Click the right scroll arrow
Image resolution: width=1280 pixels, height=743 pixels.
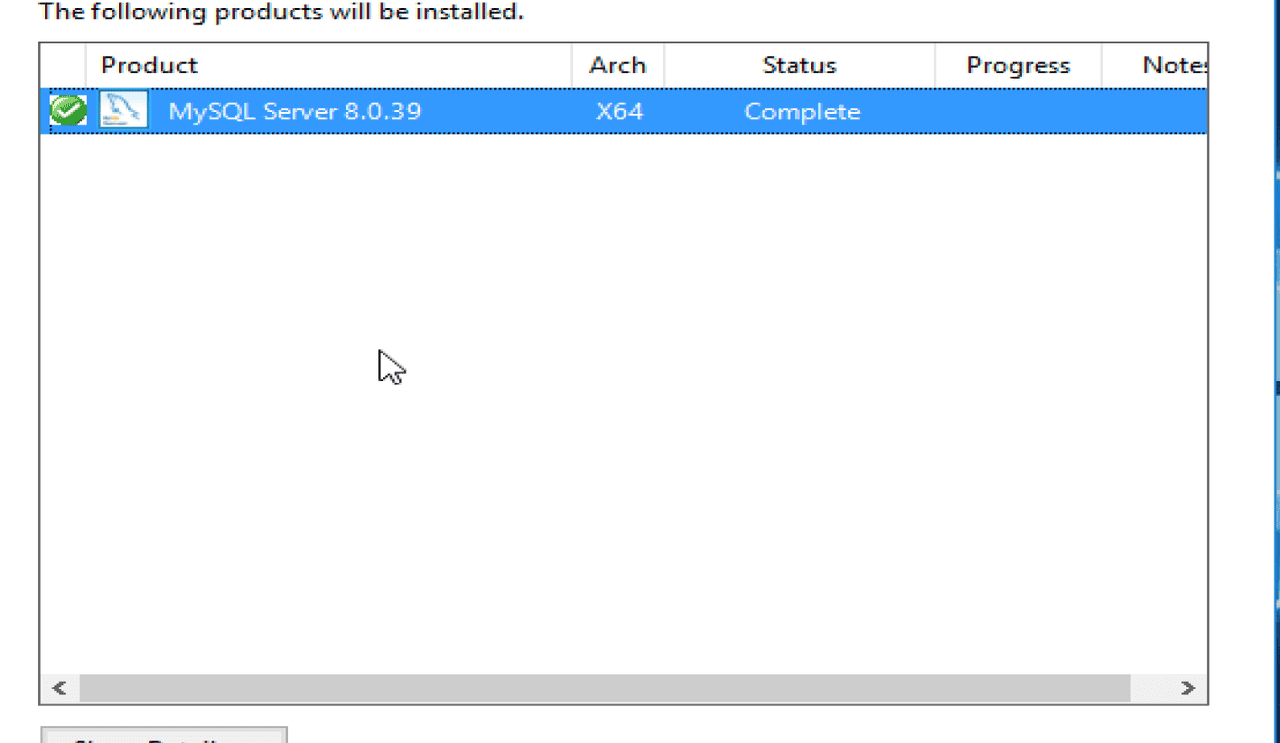(x=1187, y=688)
